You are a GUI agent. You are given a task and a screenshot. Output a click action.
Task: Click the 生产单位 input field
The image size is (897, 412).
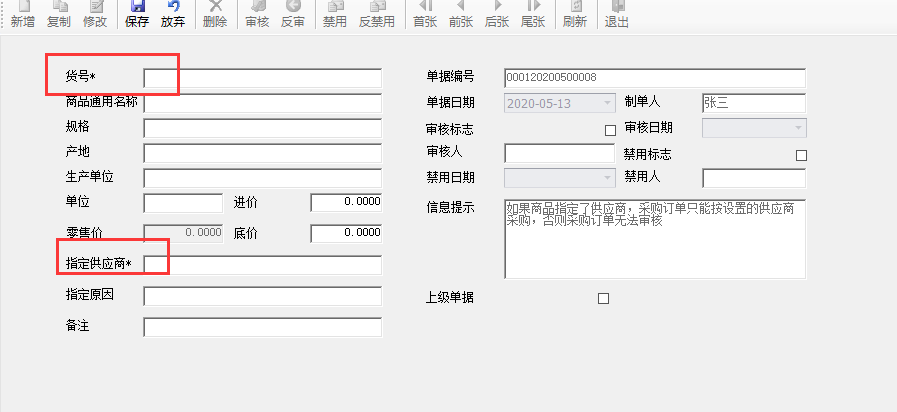pyautogui.click(x=263, y=178)
